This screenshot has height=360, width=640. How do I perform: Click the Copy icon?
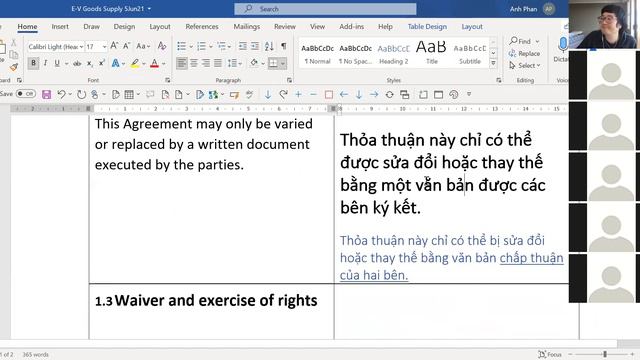click(13, 54)
